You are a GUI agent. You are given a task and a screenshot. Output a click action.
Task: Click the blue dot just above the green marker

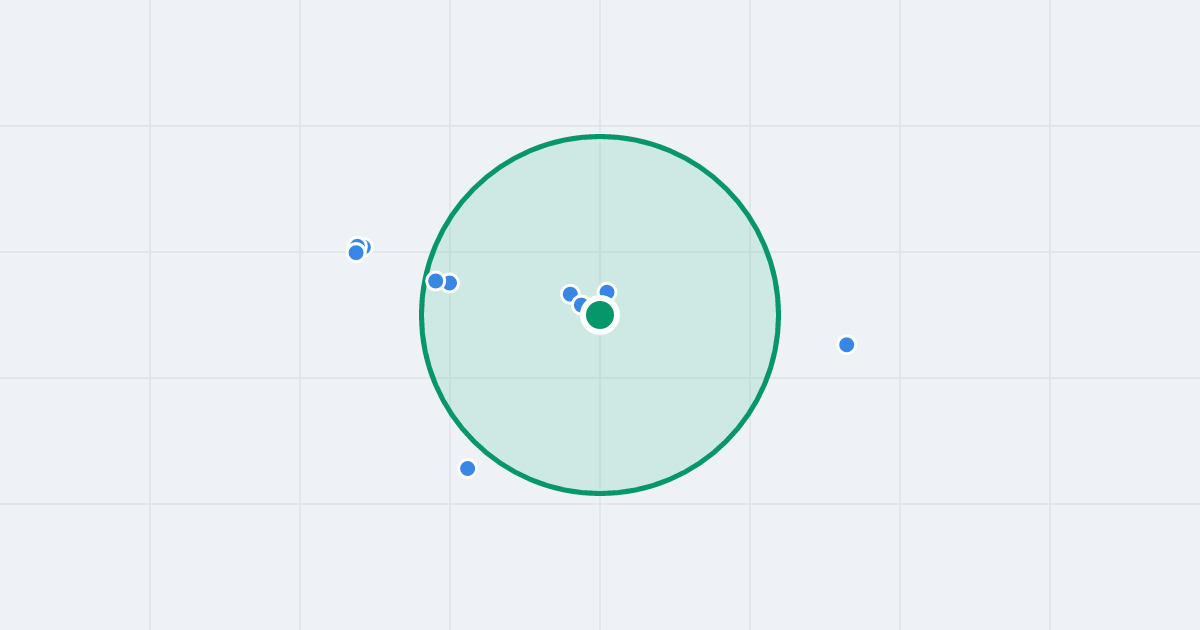pyautogui.click(x=607, y=292)
